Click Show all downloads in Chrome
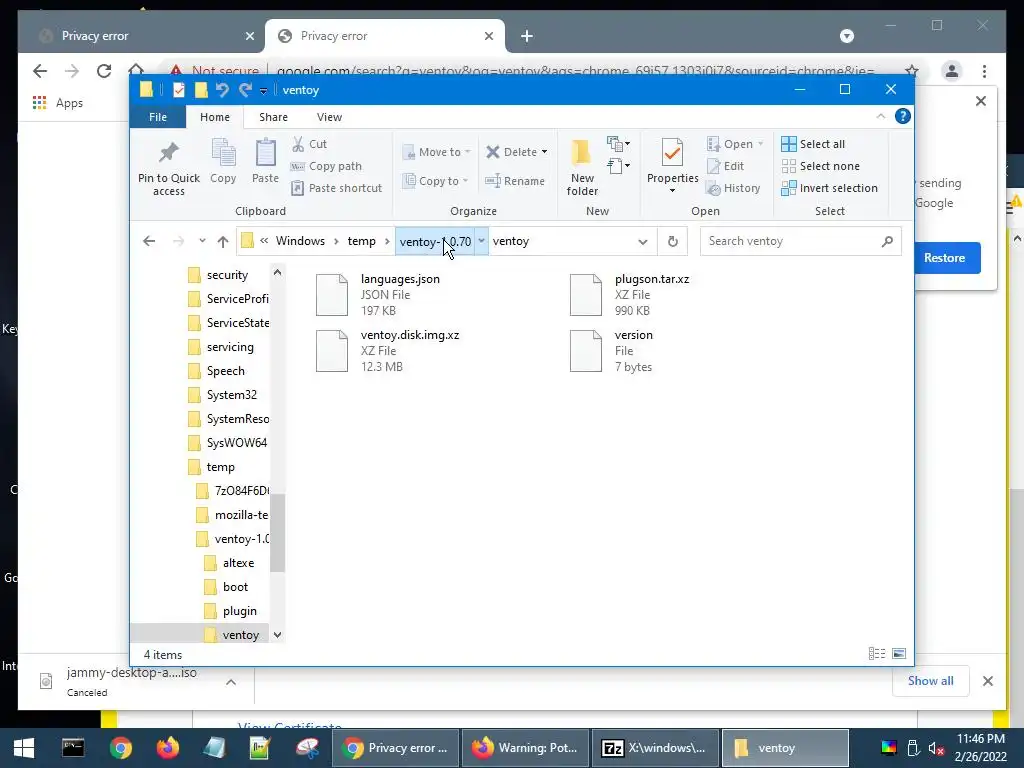 930,680
